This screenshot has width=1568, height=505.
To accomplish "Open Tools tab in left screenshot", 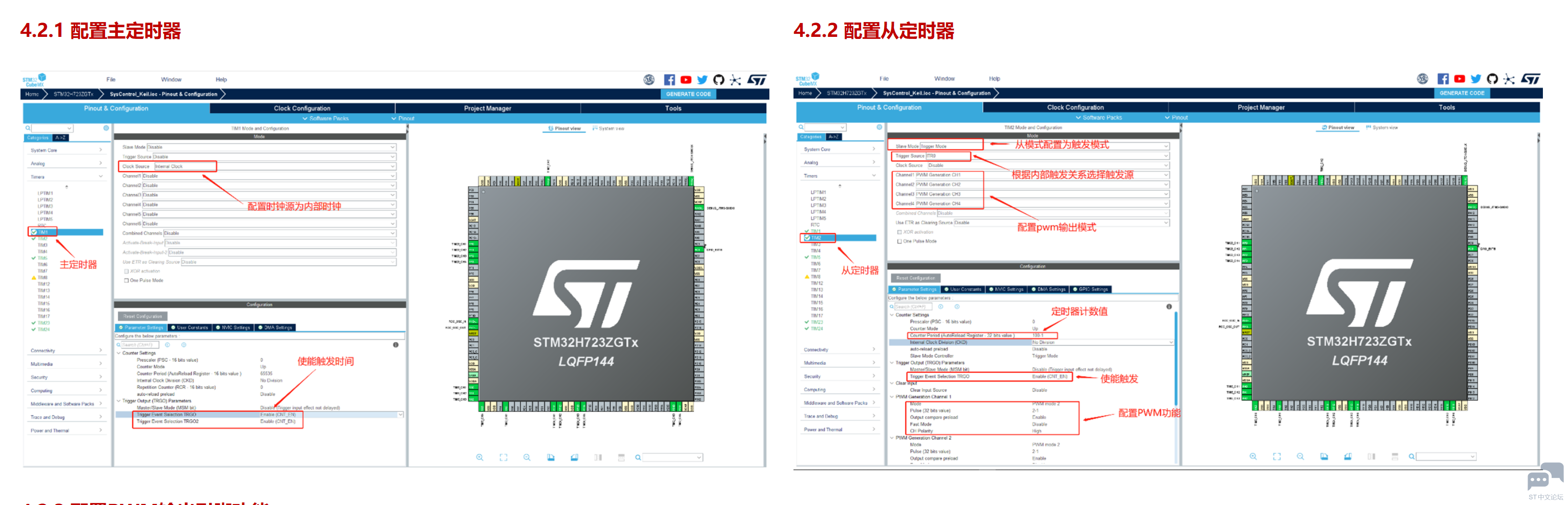I will [x=673, y=108].
